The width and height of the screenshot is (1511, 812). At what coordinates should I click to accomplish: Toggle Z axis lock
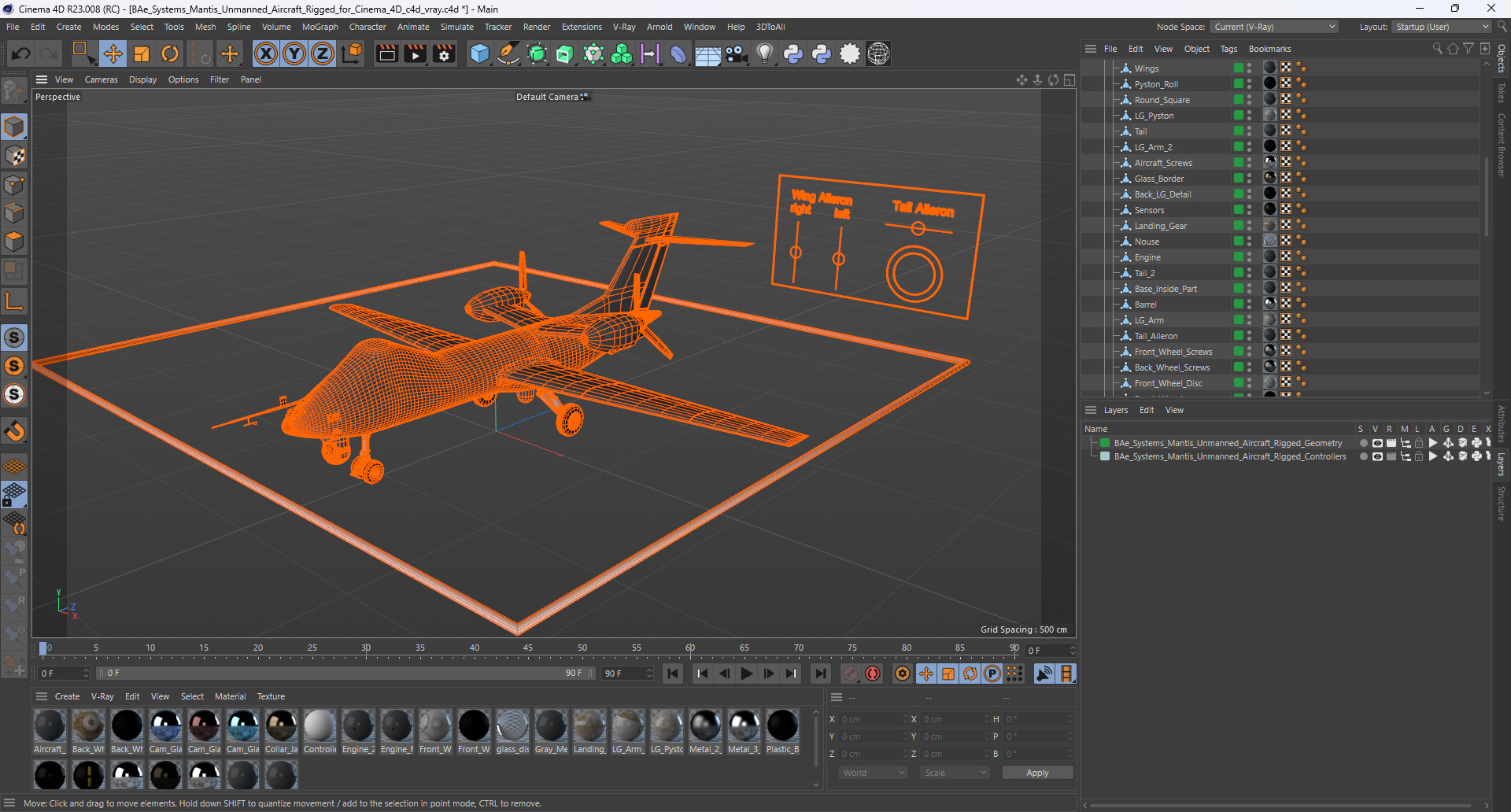coord(323,54)
